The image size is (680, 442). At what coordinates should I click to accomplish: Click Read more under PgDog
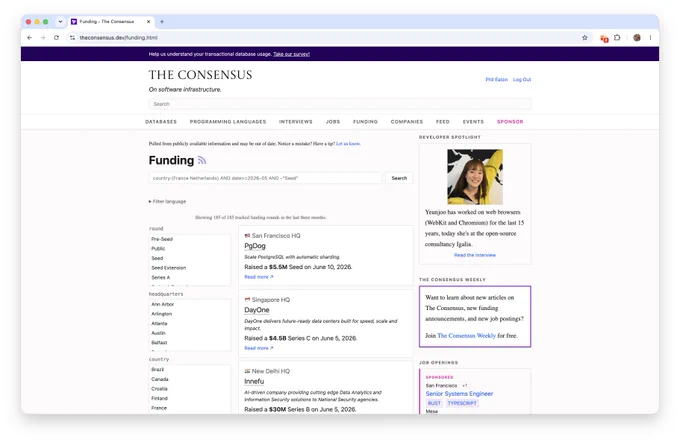coord(258,277)
